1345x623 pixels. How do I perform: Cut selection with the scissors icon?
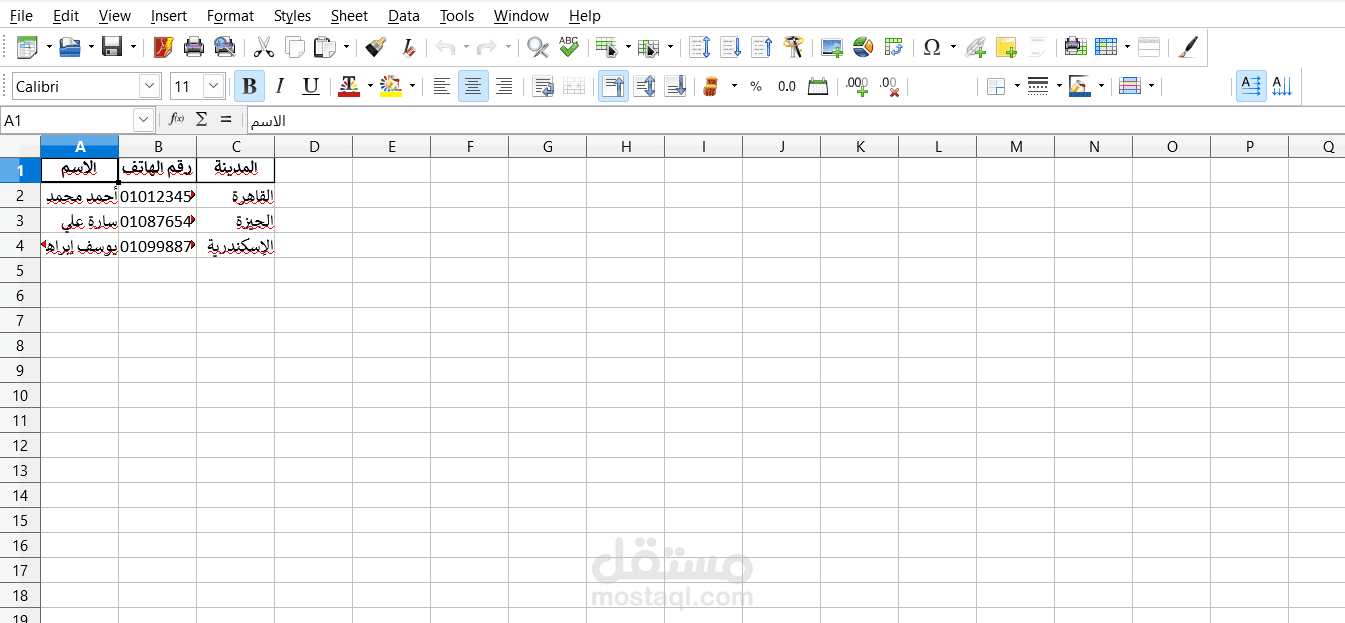pyautogui.click(x=264, y=47)
